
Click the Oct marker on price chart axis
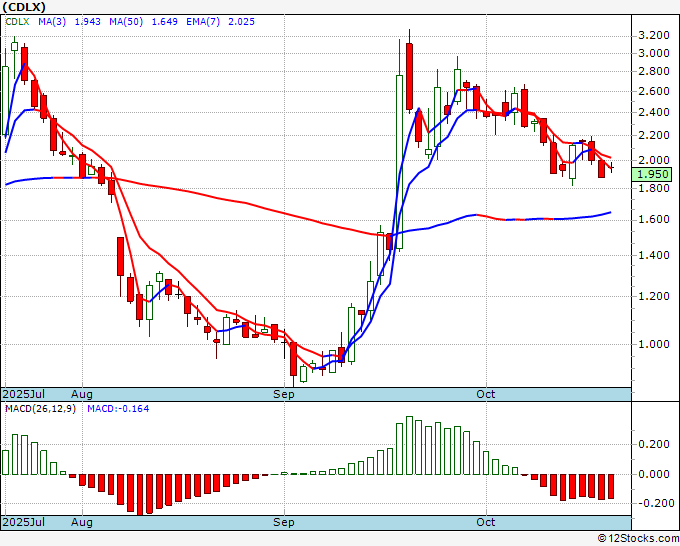[x=486, y=394]
